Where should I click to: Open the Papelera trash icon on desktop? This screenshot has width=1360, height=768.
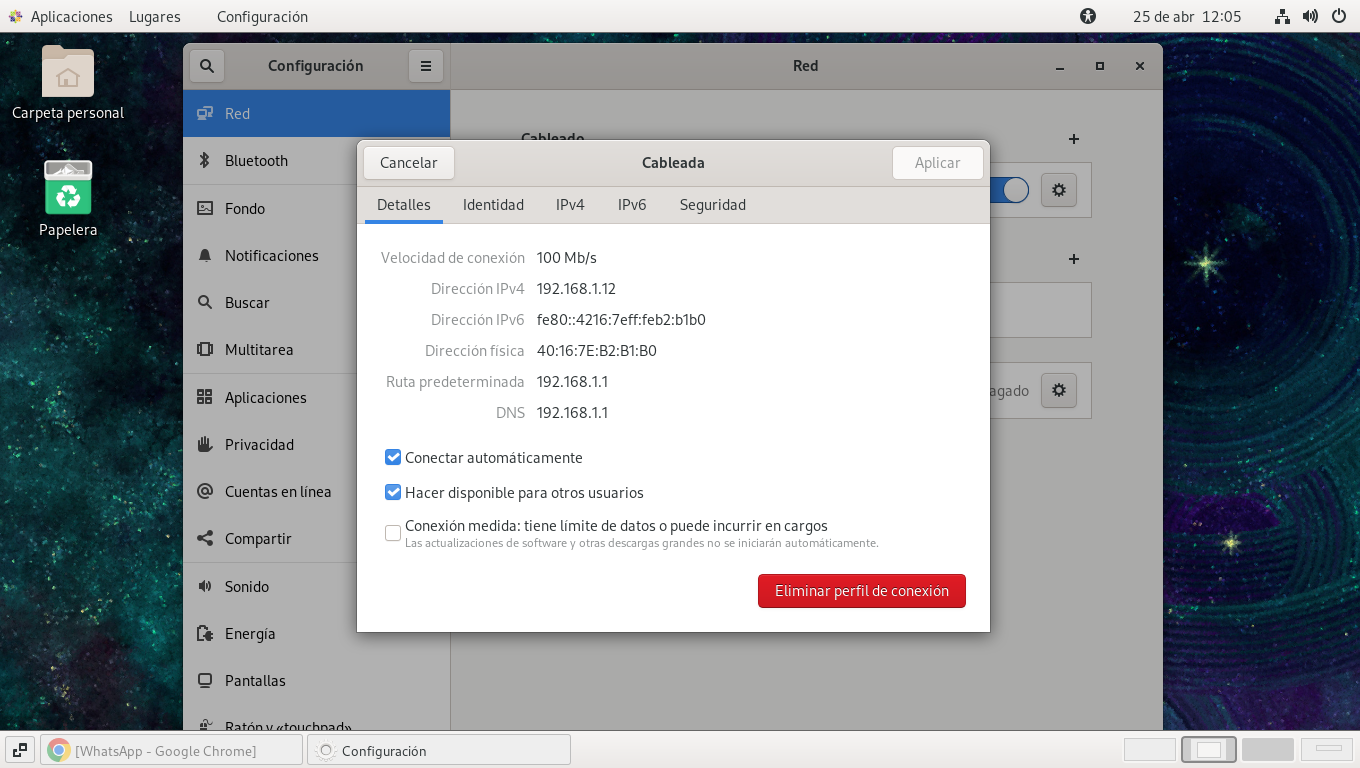pyautogui.click(x=68, y=189)
